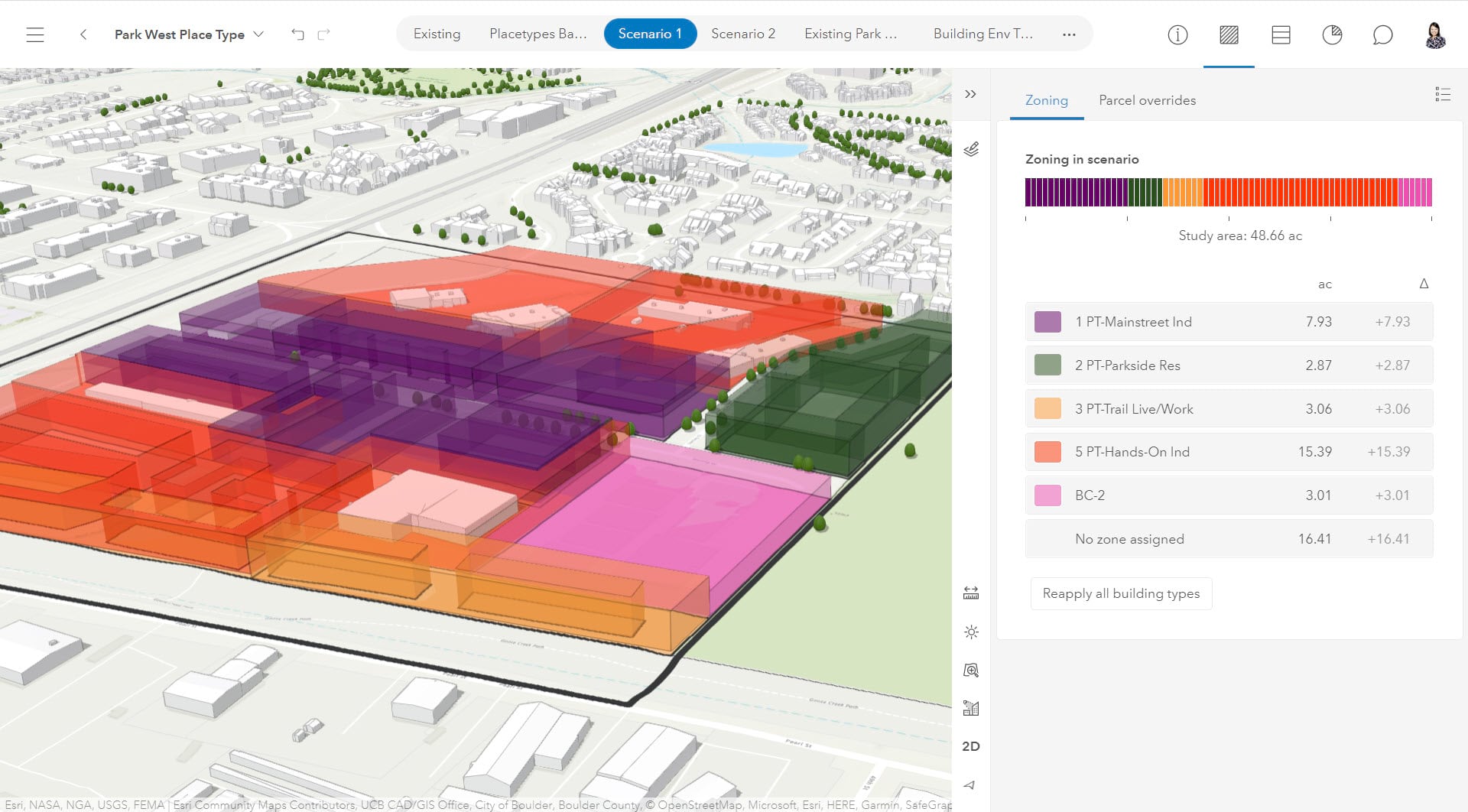Click the Zoning in scenario heading
1468x812 pixels.
click(1082, 159)
